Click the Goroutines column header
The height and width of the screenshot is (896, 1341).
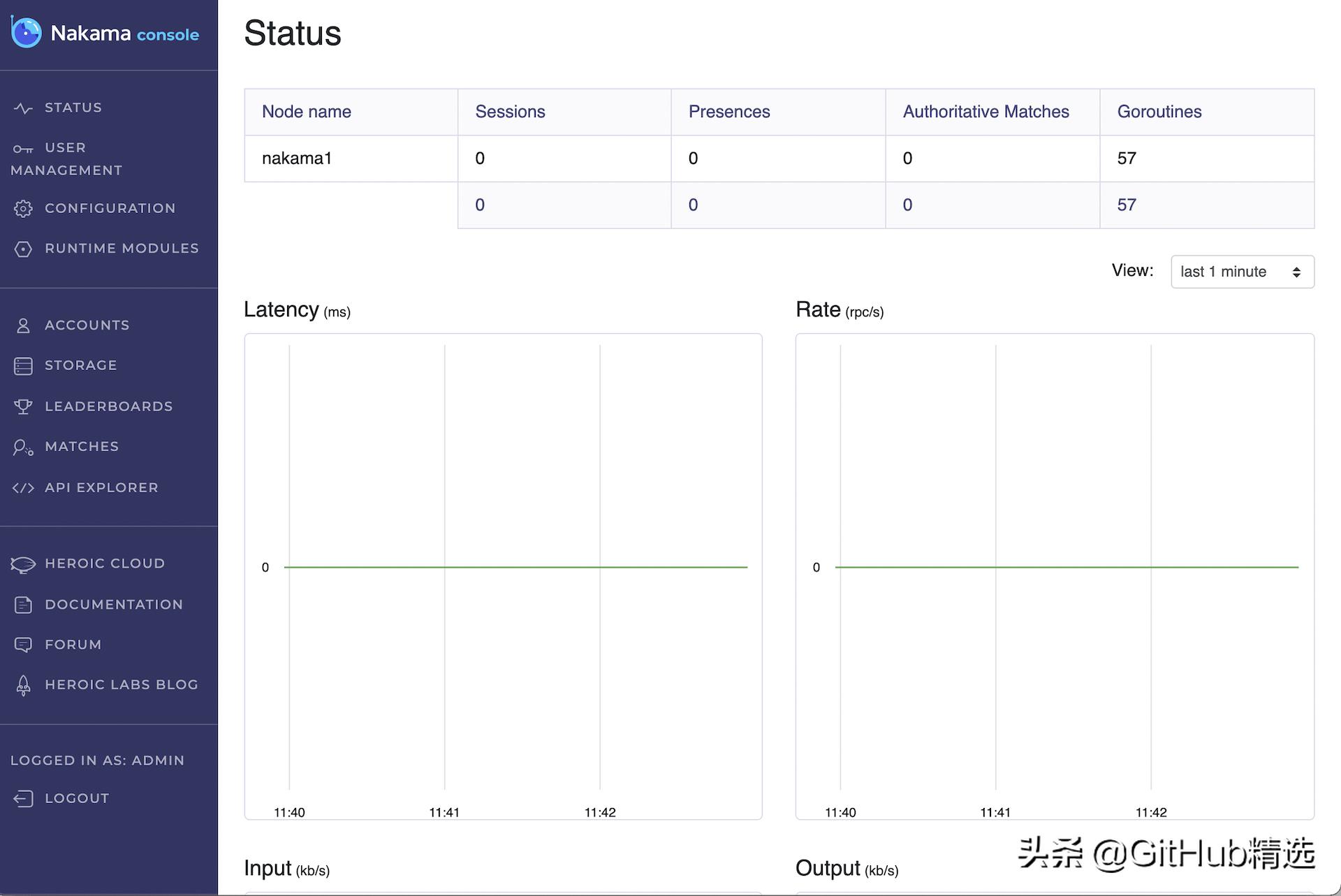click(x=1159, y=112)
